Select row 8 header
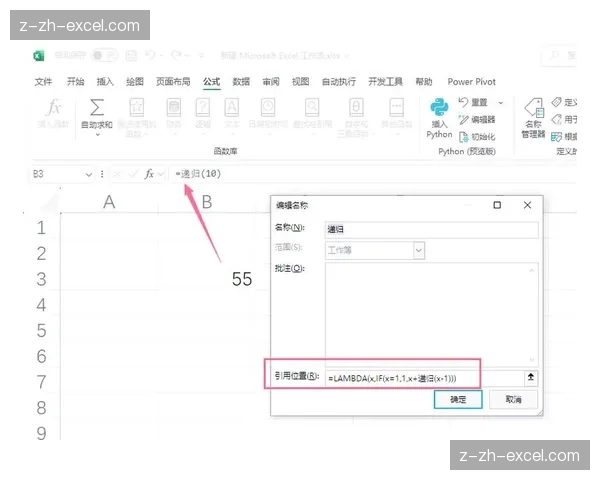Screen dimensions: 600x480 41,408
